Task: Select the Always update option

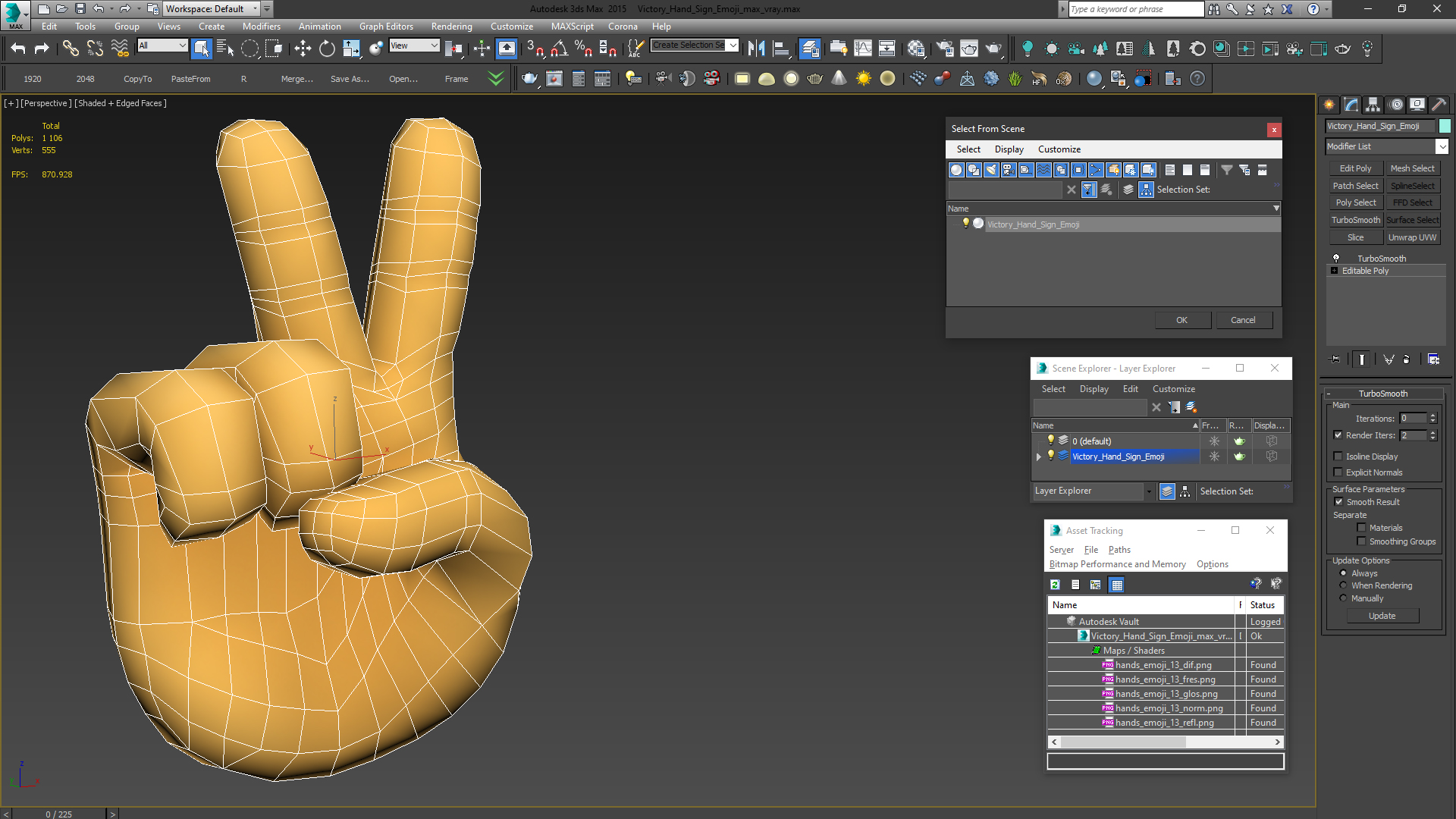Action: click(x=1344, y=573)
